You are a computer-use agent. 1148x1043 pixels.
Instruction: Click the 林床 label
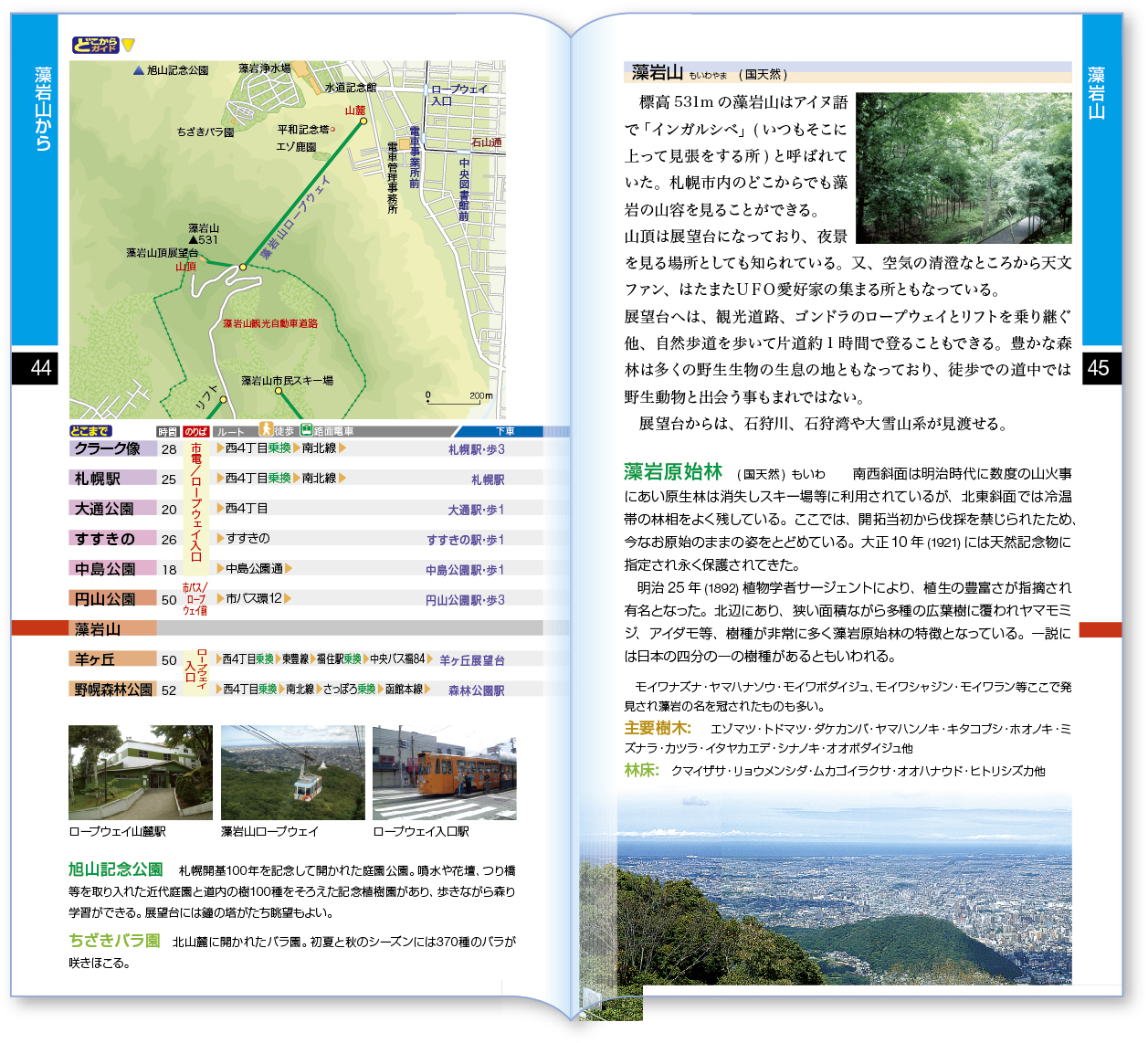642,770
